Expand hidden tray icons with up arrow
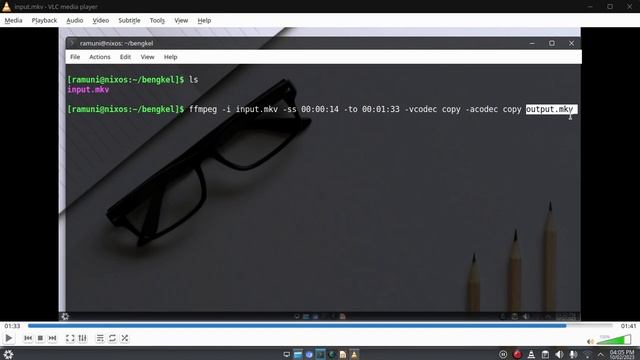The height and width of the screenshot is (360, 640). click(600, 354)
